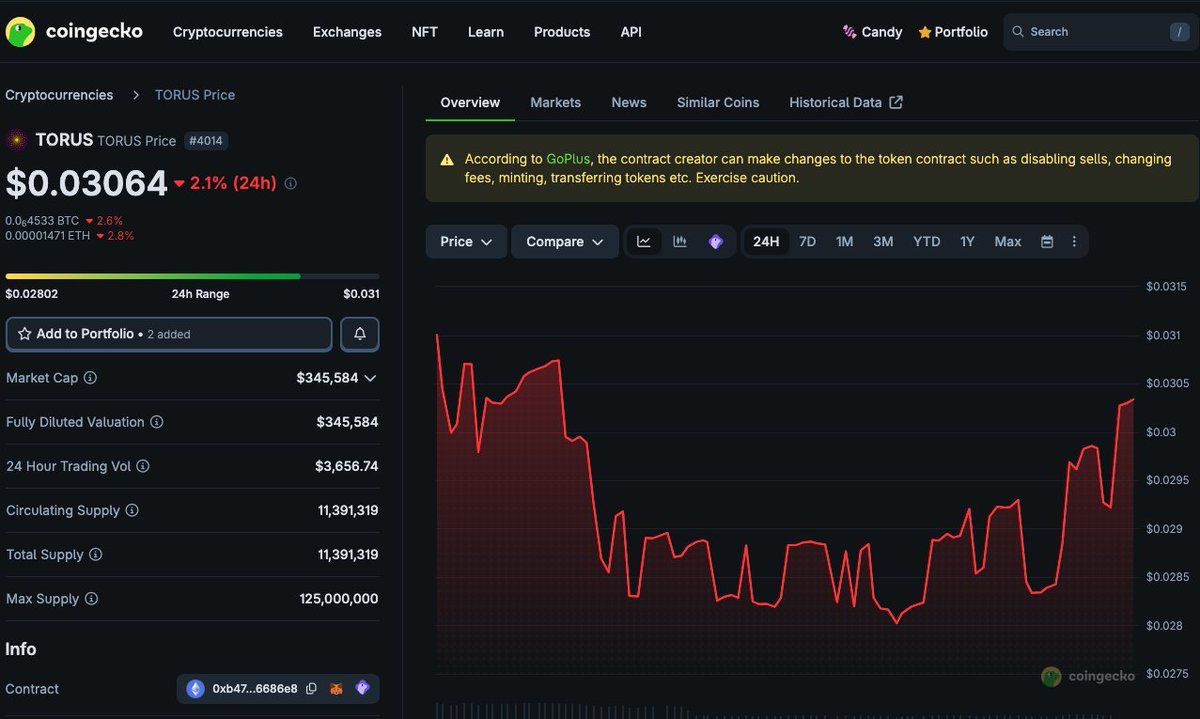
Task: Go to Cryptocurrencies breadcrumb link
Action: click(59, 95)
